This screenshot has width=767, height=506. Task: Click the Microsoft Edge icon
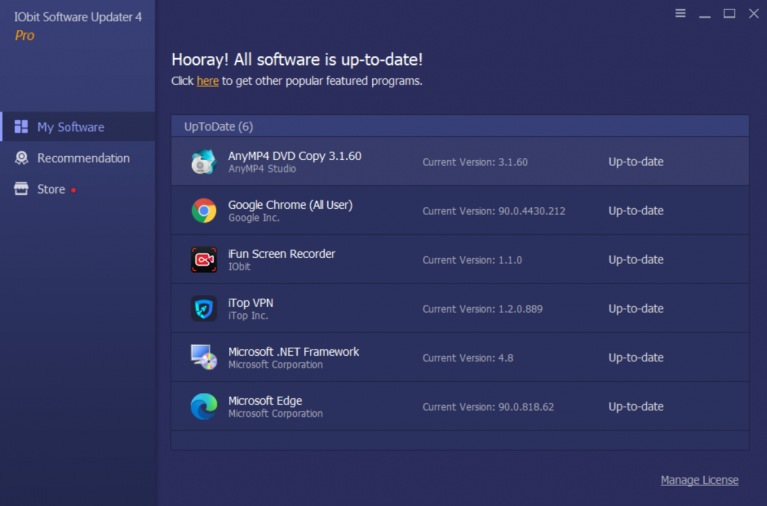pyautogui.click(x=203, y=406)
